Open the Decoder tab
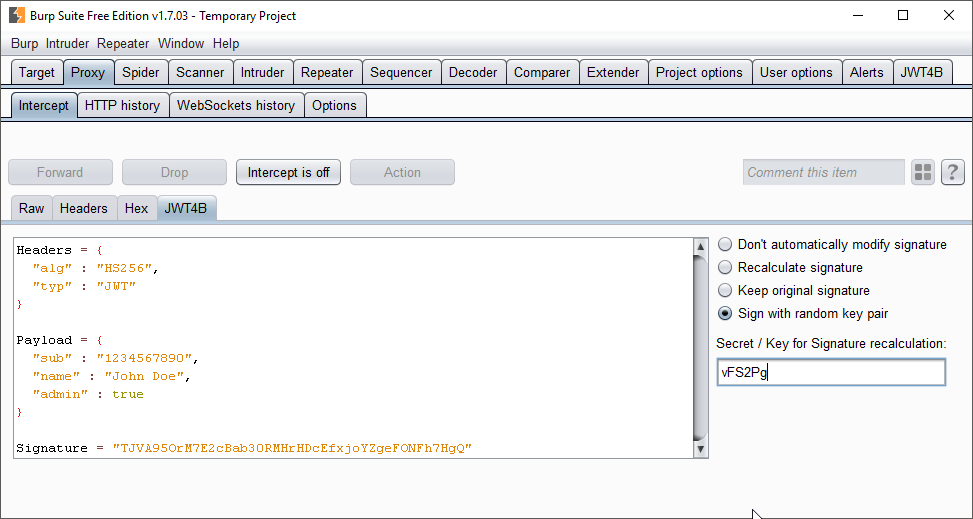Viewport: 973px width, 519px height. [473, 72]
